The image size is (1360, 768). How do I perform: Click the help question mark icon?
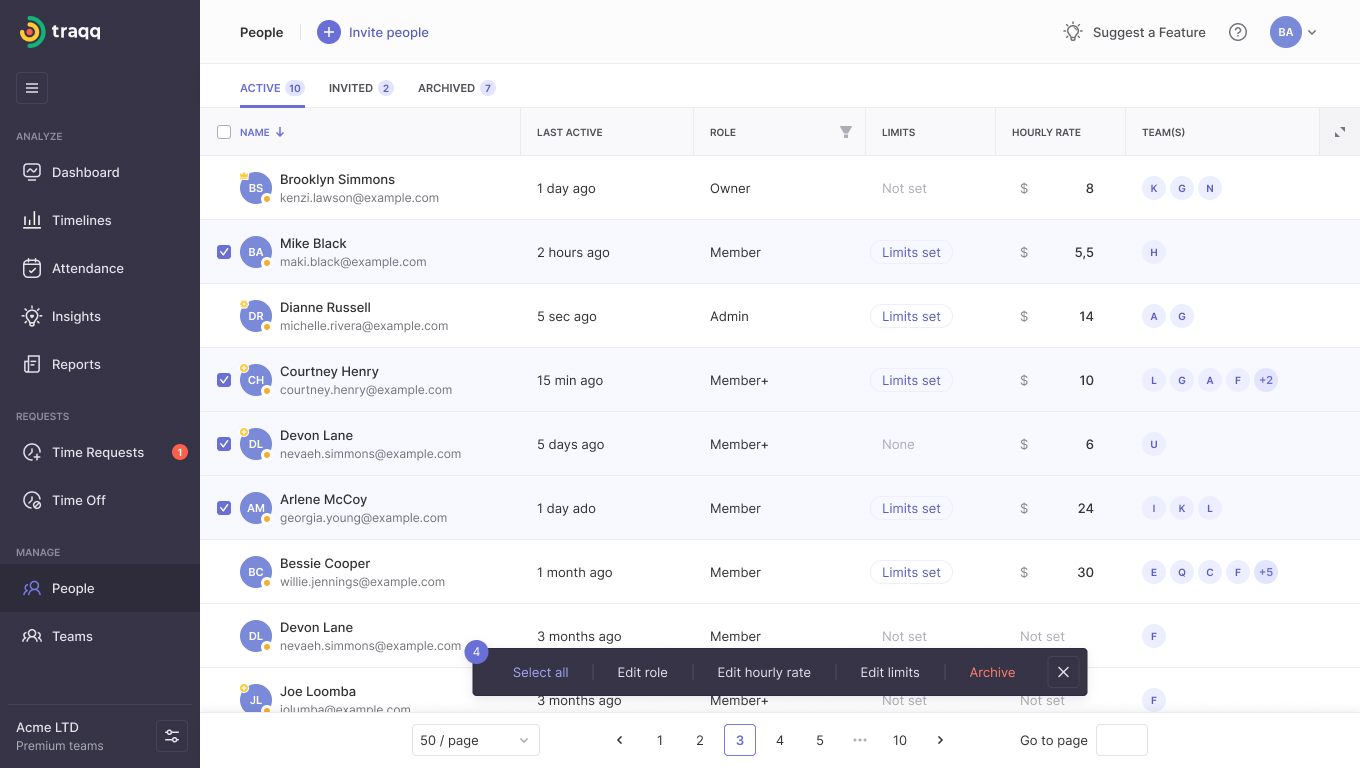tap(1238, 32)
